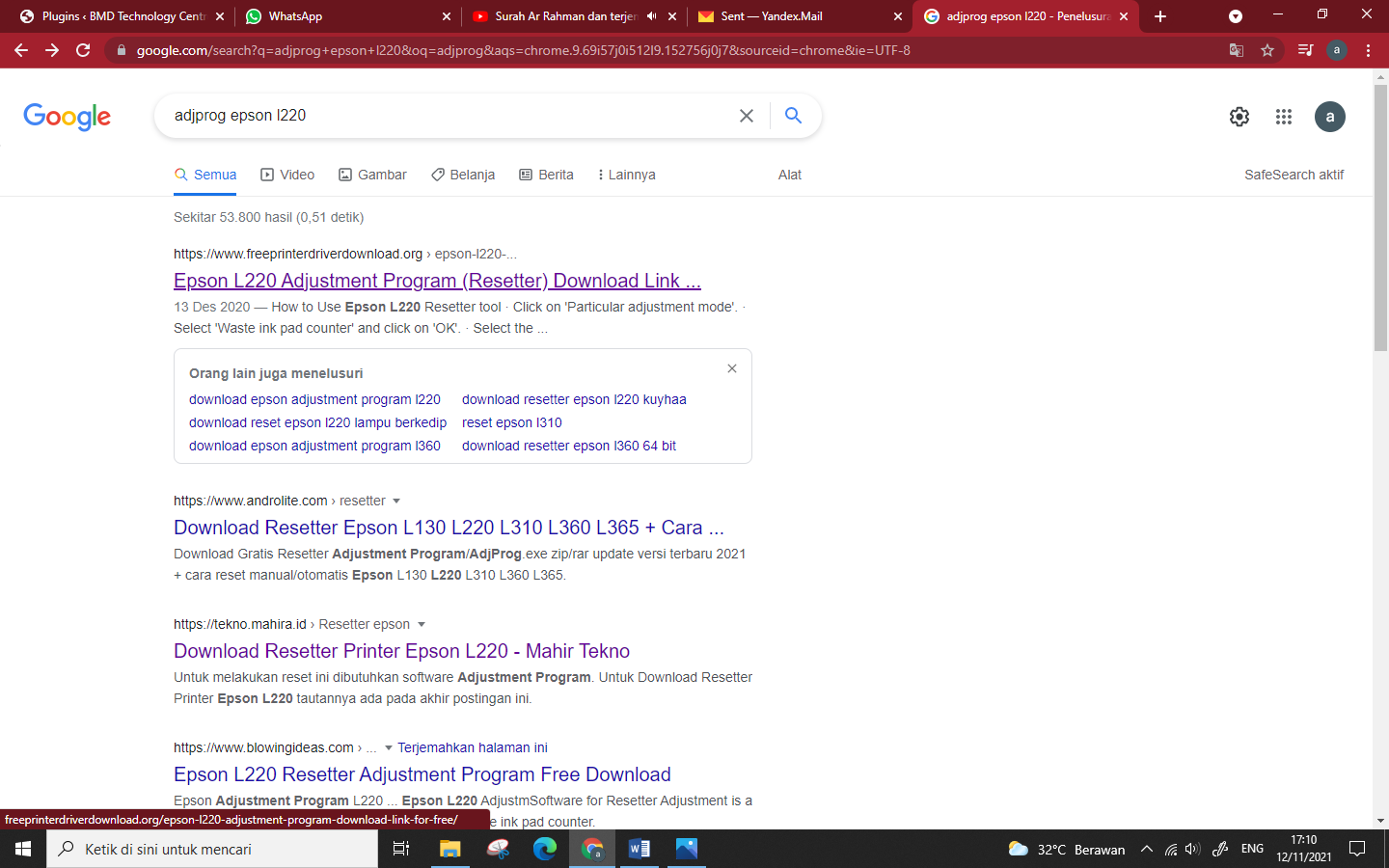This screenshot has width=1389, height=868.
Task: Expand the androlite.com result options arrow
Action: point(396,501)
